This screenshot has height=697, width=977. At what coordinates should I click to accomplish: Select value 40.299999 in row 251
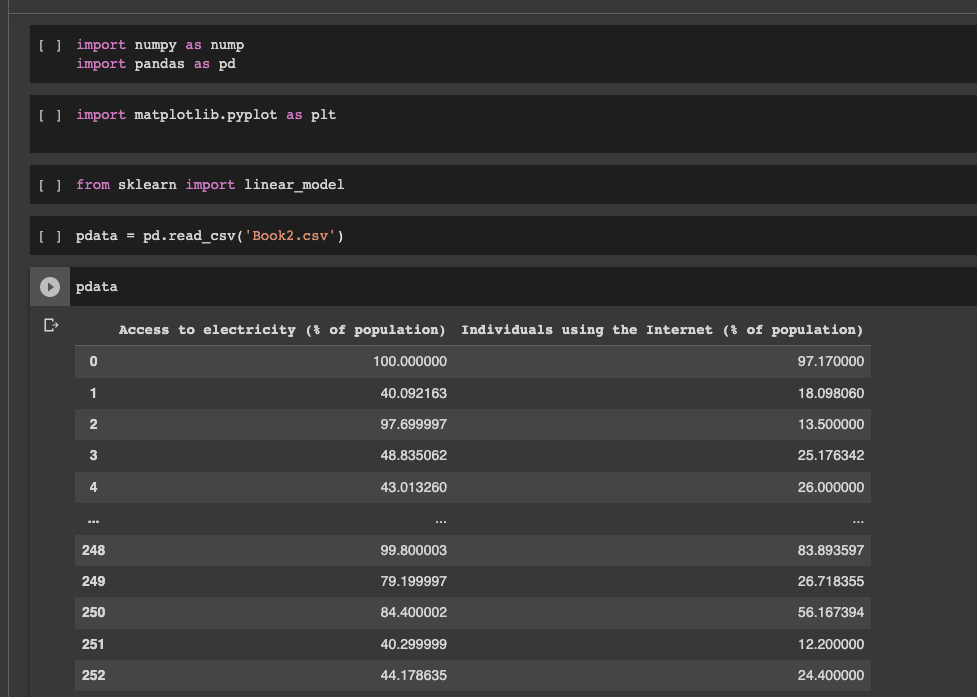414,644
